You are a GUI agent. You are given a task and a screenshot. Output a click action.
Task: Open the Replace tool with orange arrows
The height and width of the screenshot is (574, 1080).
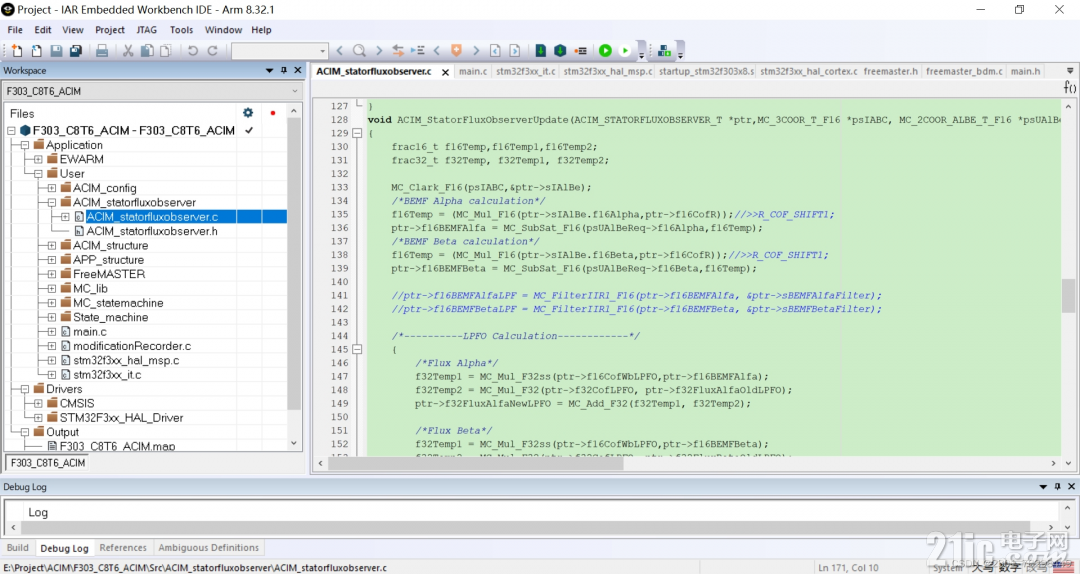(x=398, y=50)
